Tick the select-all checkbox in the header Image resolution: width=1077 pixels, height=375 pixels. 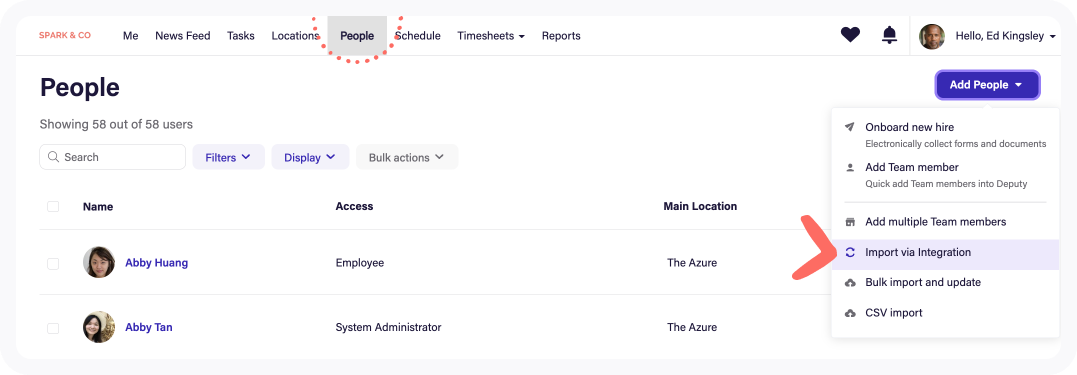53,206
